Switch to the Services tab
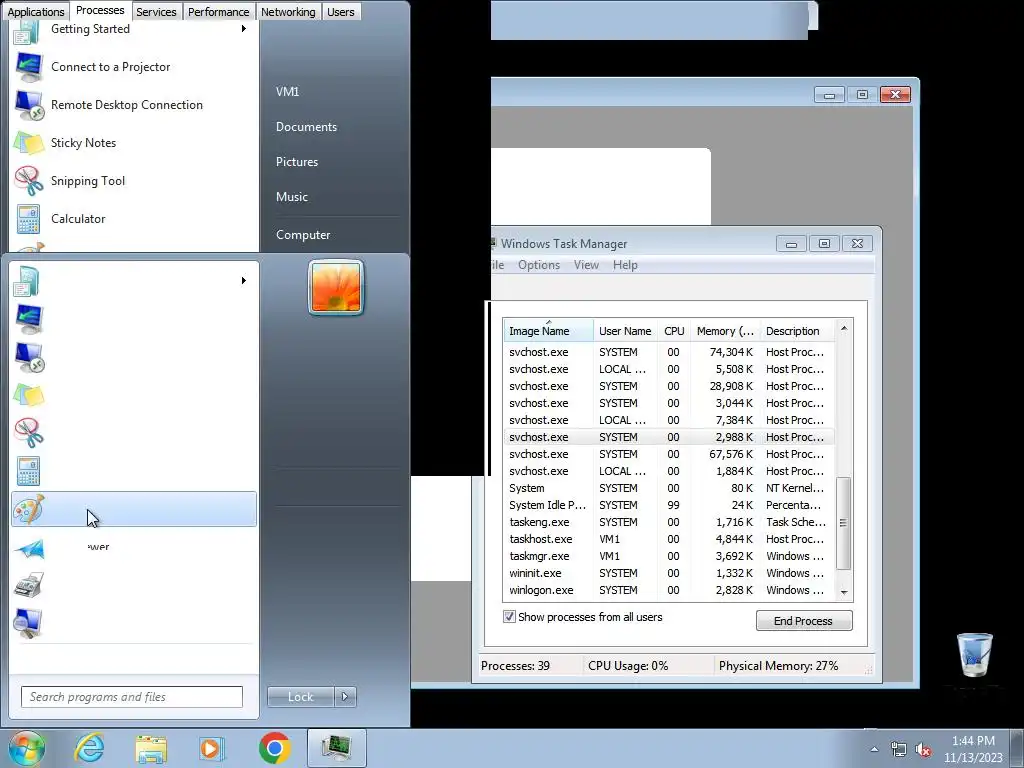 [156, 12]
